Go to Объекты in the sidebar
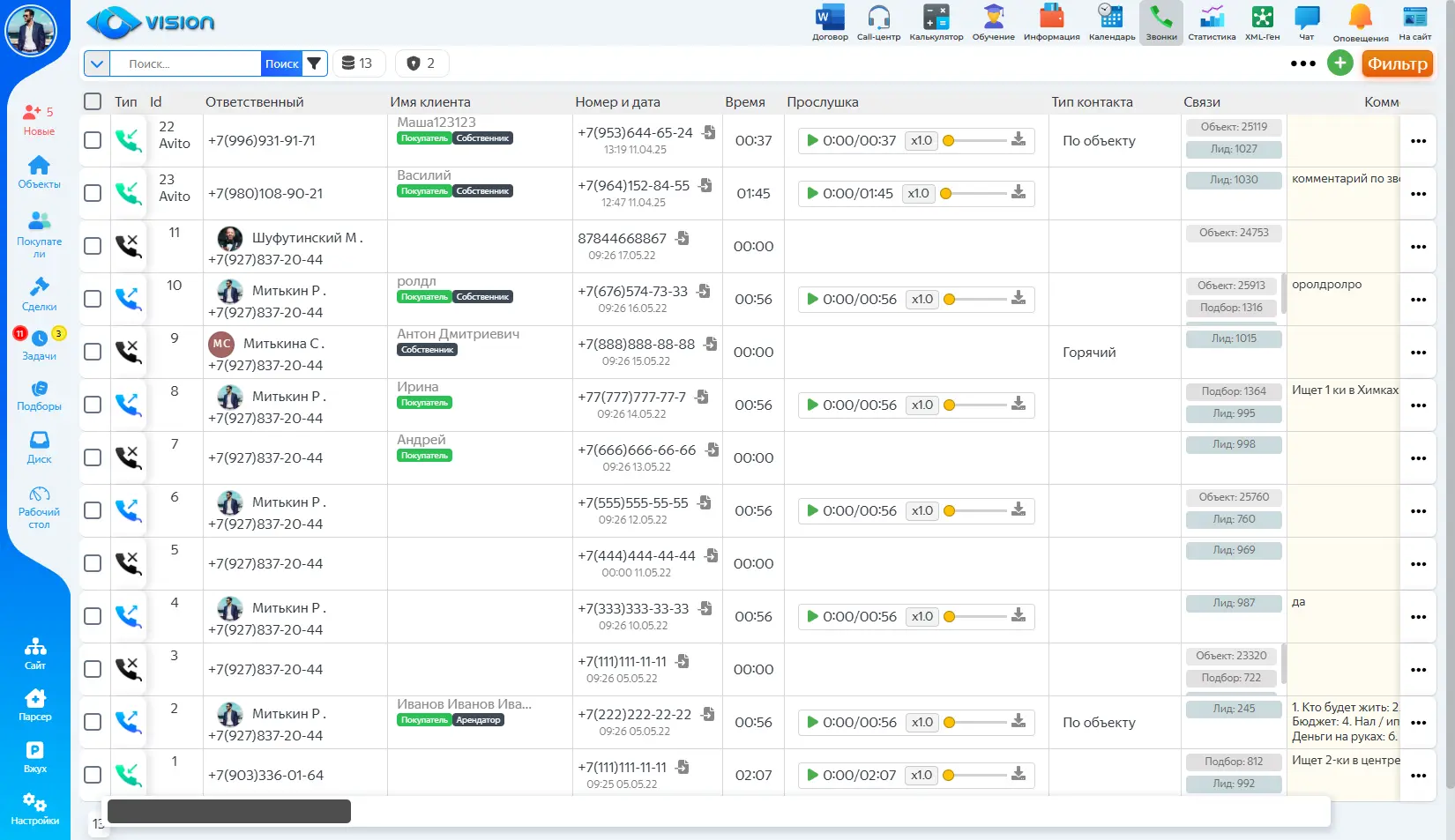This screenshot has width=1455, height=840. [39, 172]
